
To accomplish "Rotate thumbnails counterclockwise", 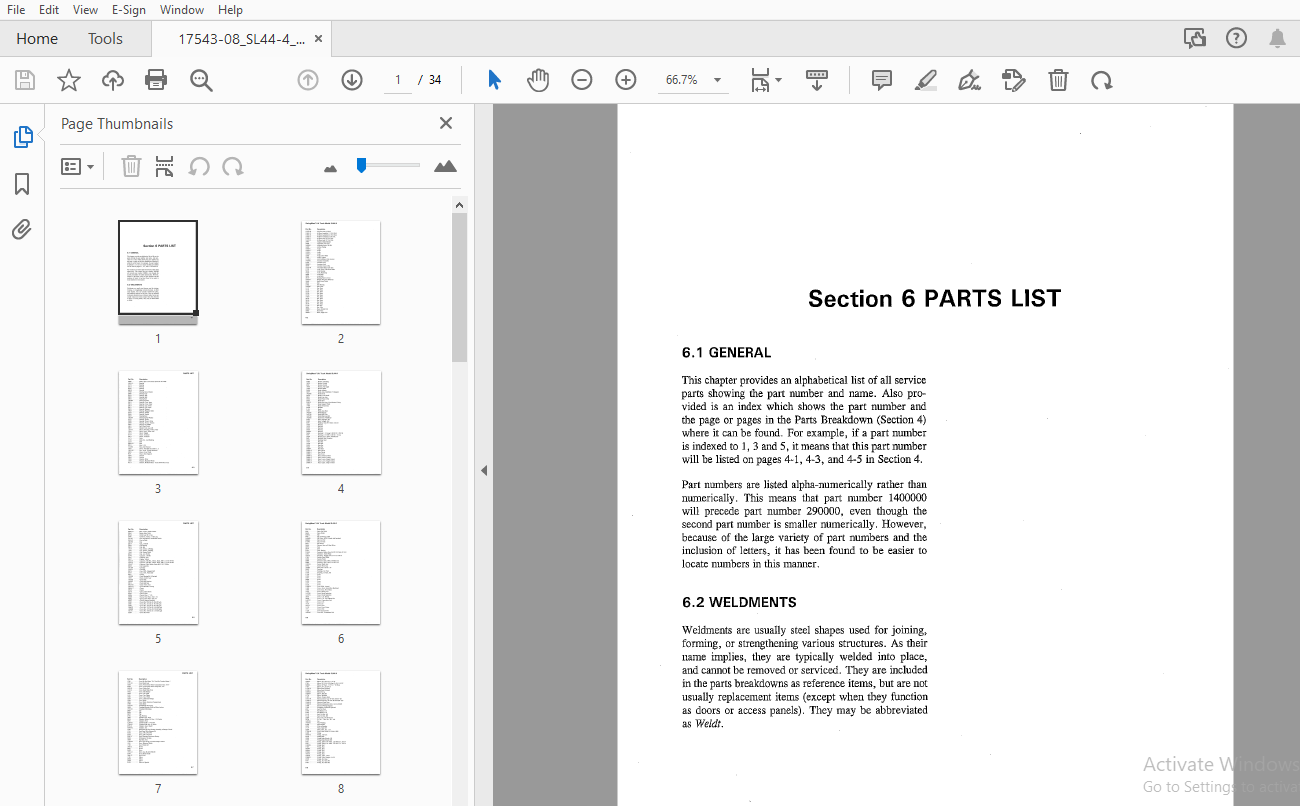I will (199, 167).
